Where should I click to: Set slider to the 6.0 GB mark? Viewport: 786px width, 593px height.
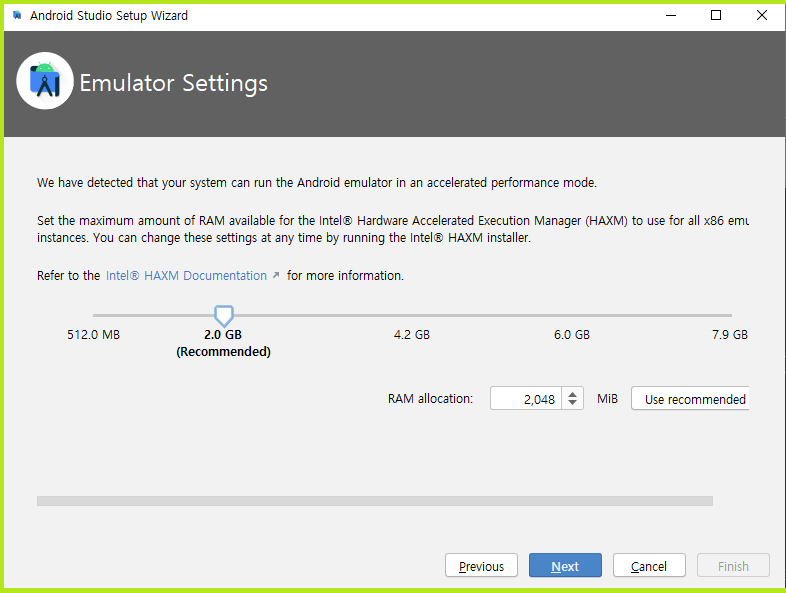pyautogui.click(x=572, y=315)
